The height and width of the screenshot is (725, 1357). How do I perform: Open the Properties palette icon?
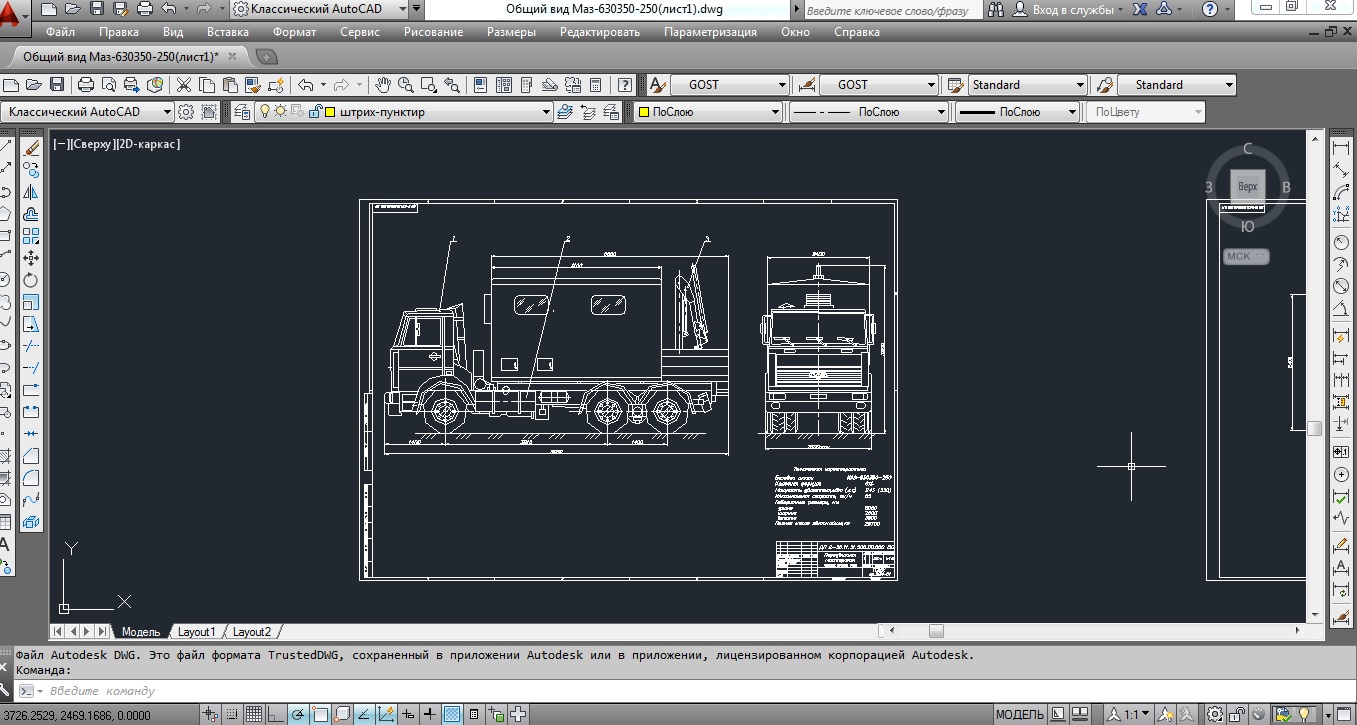(x=480, y=85)
